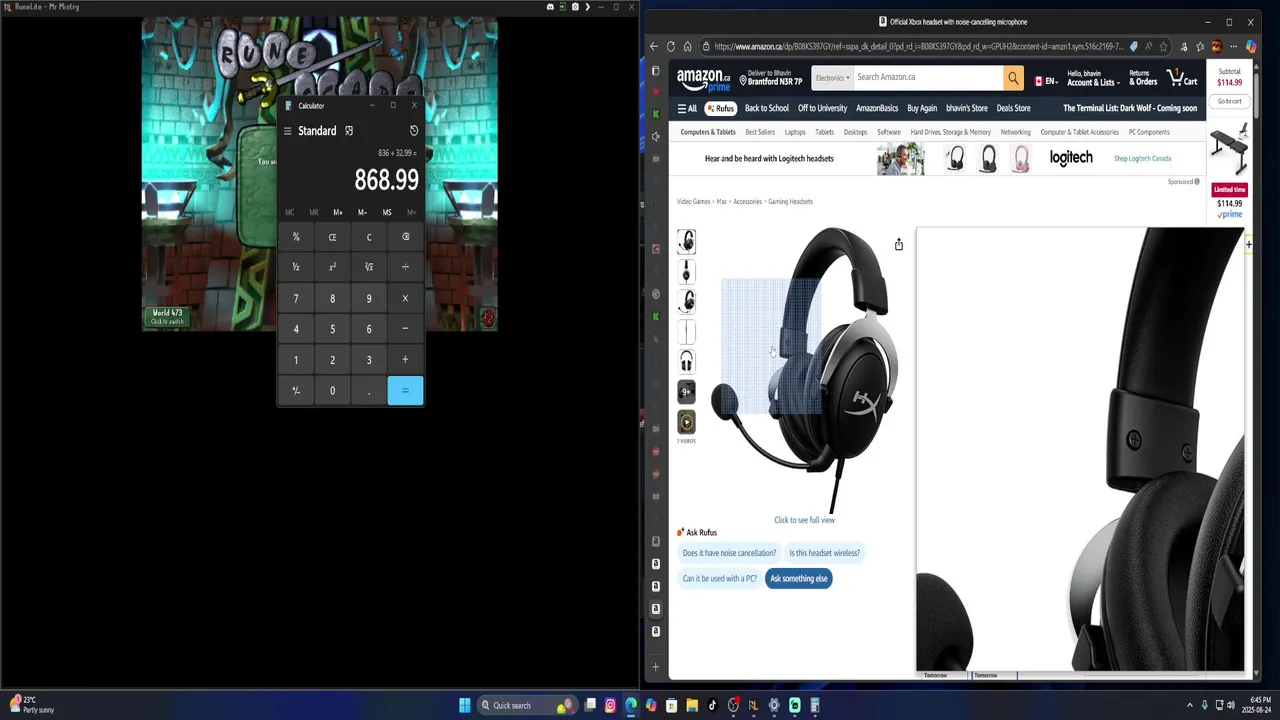This screenshot has height=720, width=1280.
Task: Click the minus key in Calculator
Action: pos(405,329)
